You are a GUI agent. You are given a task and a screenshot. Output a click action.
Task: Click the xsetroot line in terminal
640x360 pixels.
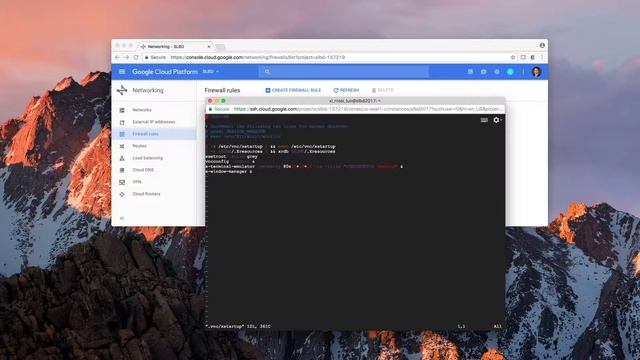[231, 156]
